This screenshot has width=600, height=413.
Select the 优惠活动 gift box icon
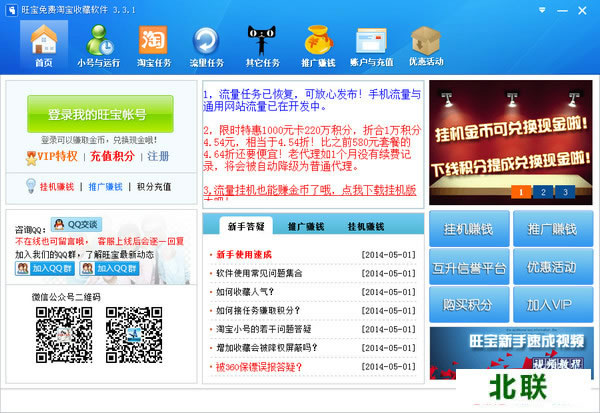(427, 44)
